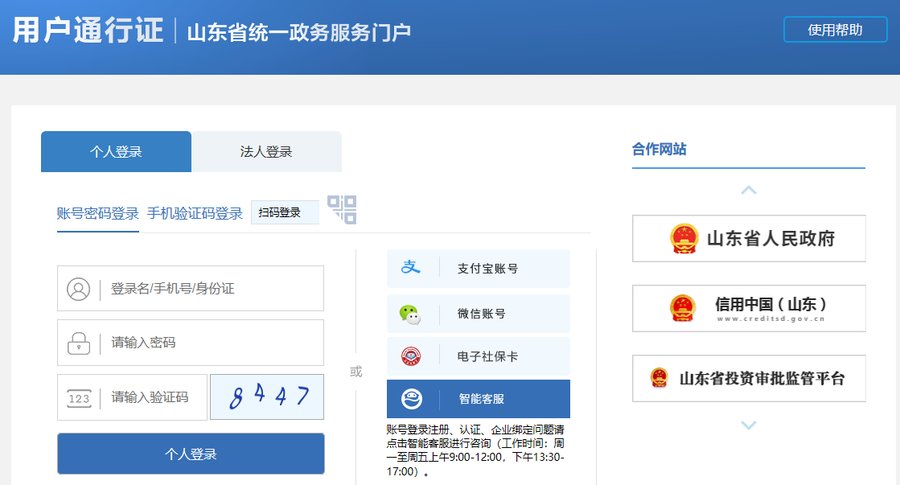Focus the 登录名/手机号/身份证 input field
900x485 pixels.
(x=191, y=288)
